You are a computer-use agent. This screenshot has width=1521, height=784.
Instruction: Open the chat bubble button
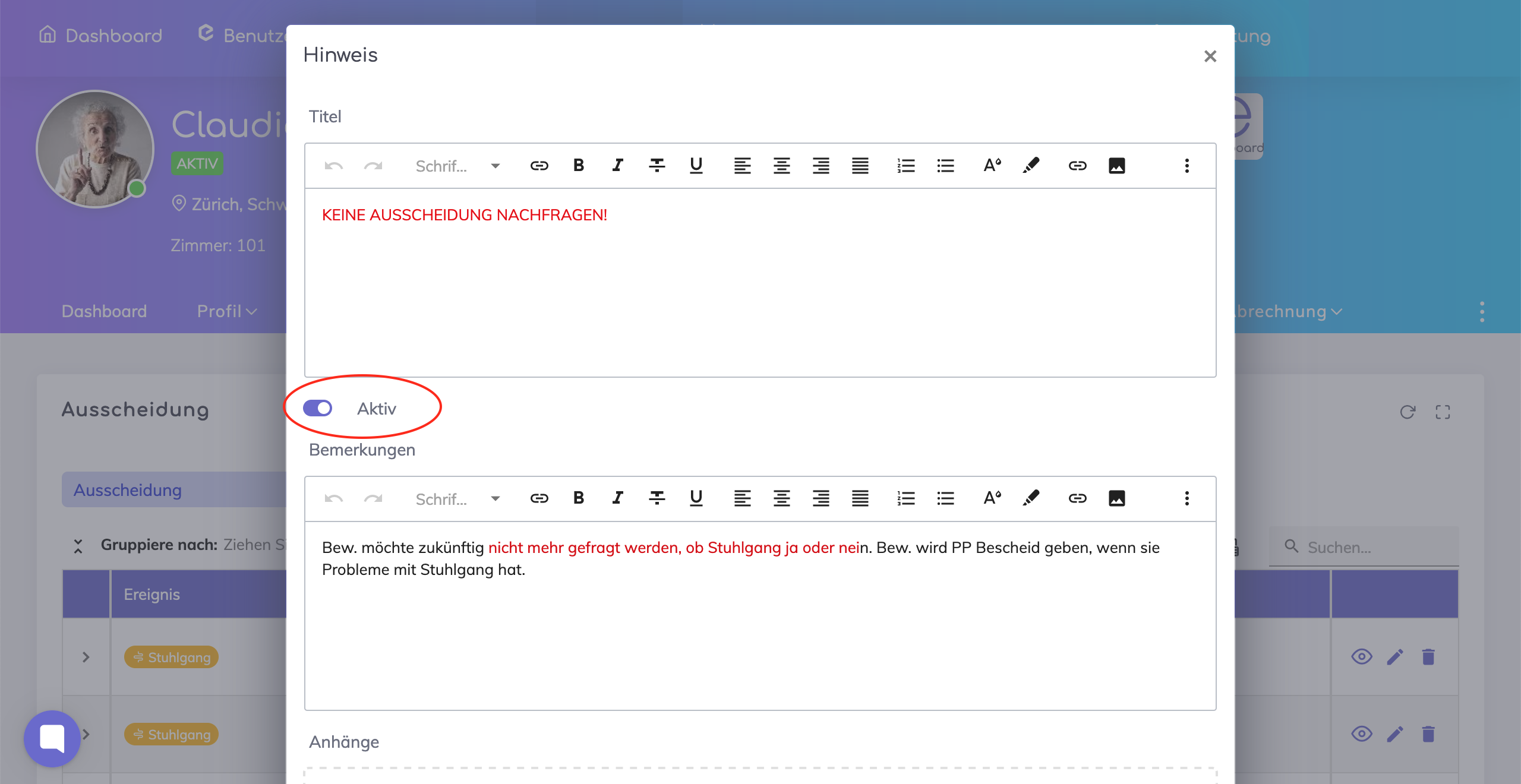[52, 738]
